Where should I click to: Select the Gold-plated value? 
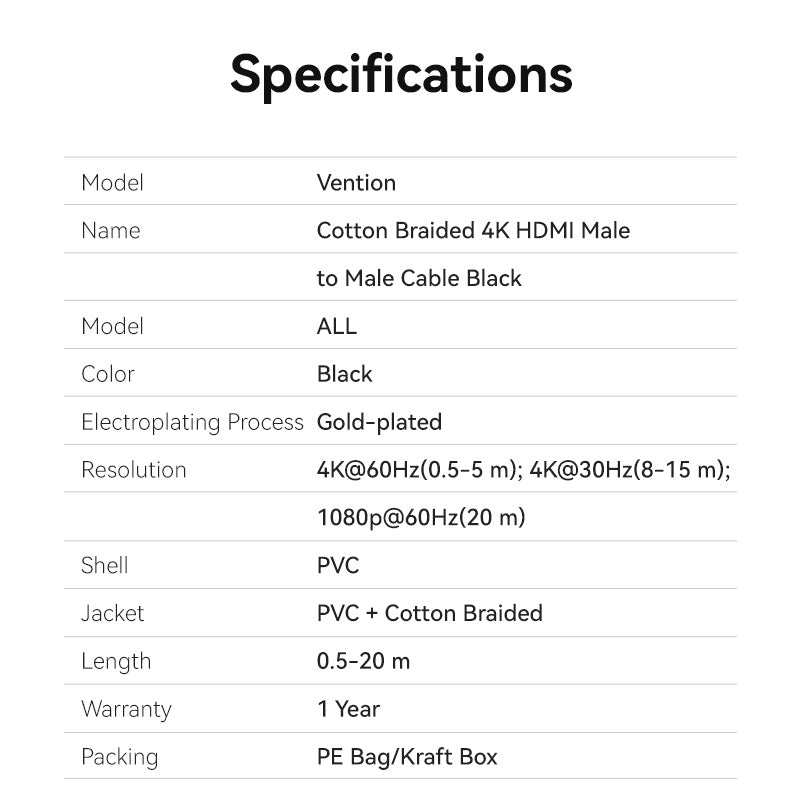pyautogui.click(x=379, y=422)
